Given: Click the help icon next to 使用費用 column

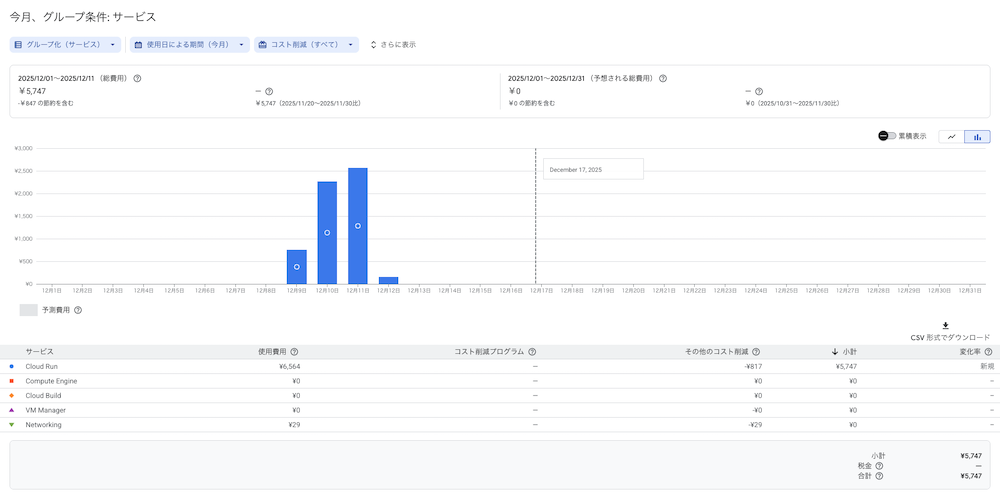Looking at the screenshot, I should click(294, 352).
